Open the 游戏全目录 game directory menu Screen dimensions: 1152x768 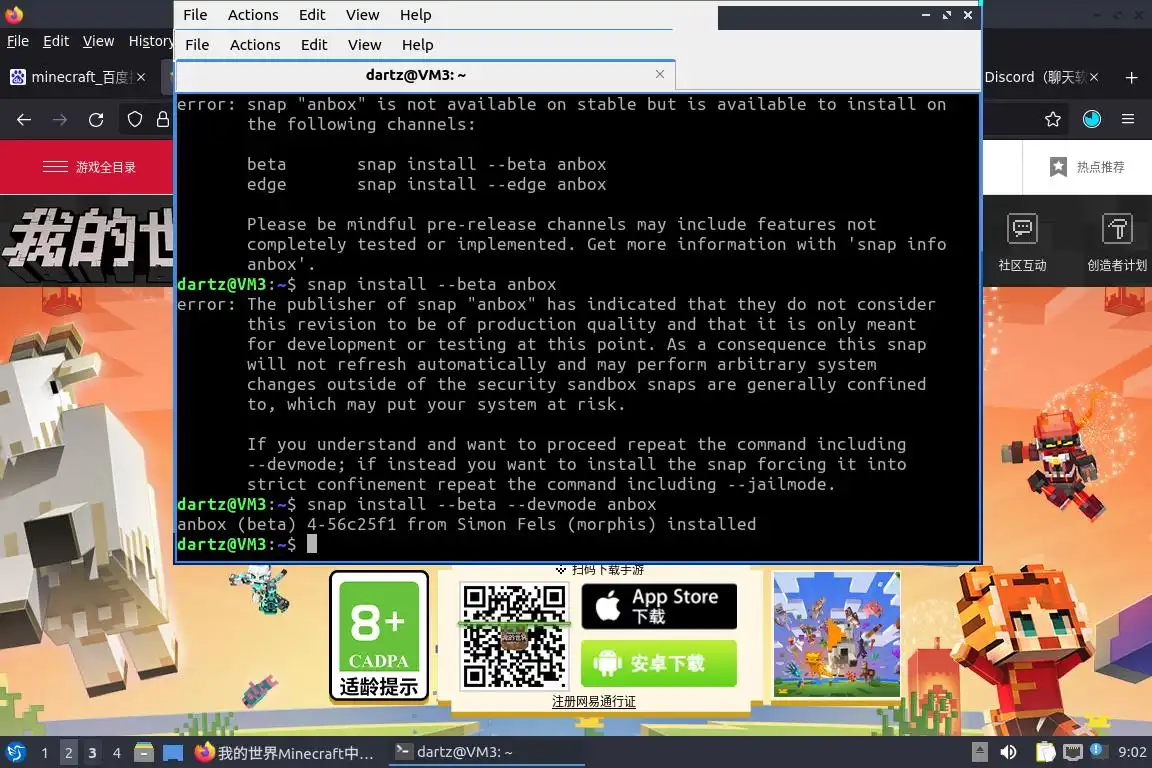click(89, 168)
